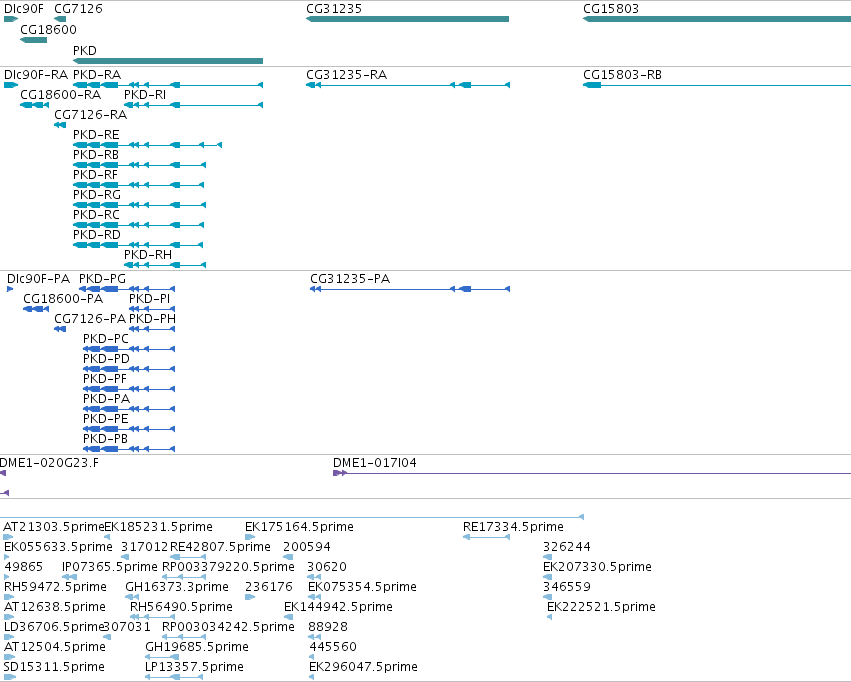The width and height of the screenshot is (851, 682).
Task: Click the CG18600 gene label
Action: tap(48, 30)
